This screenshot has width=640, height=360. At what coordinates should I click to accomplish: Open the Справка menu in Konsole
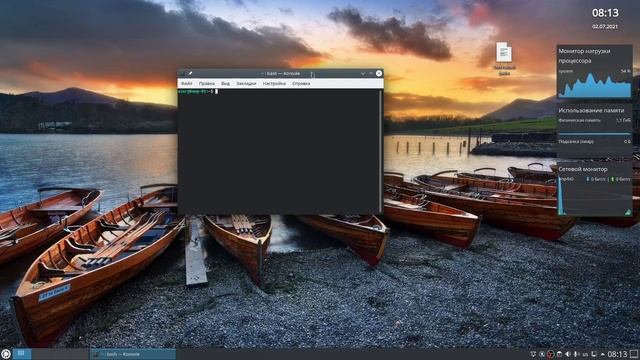coord(301,83)
